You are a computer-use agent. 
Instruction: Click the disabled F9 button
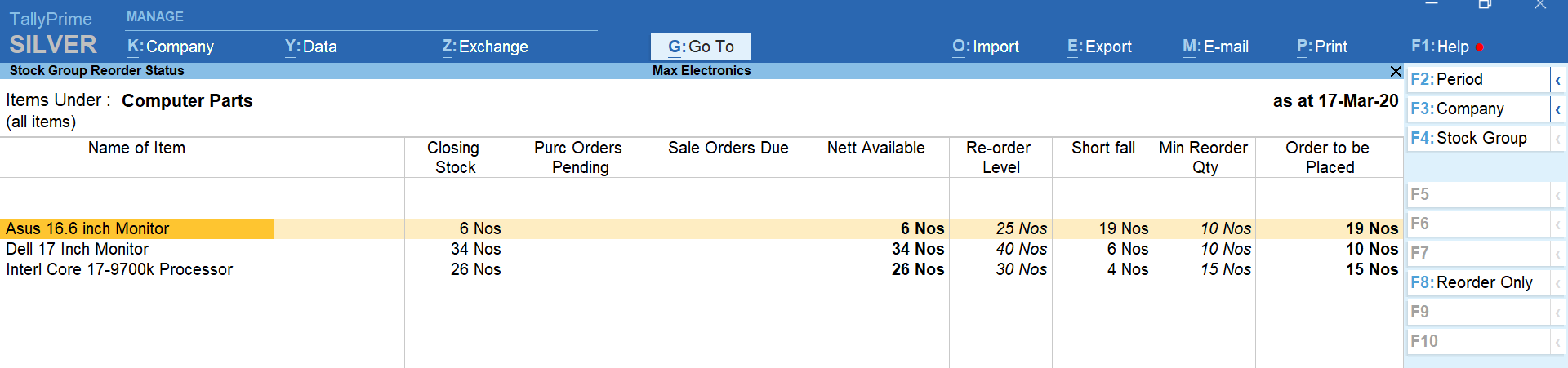(1478, 312)
